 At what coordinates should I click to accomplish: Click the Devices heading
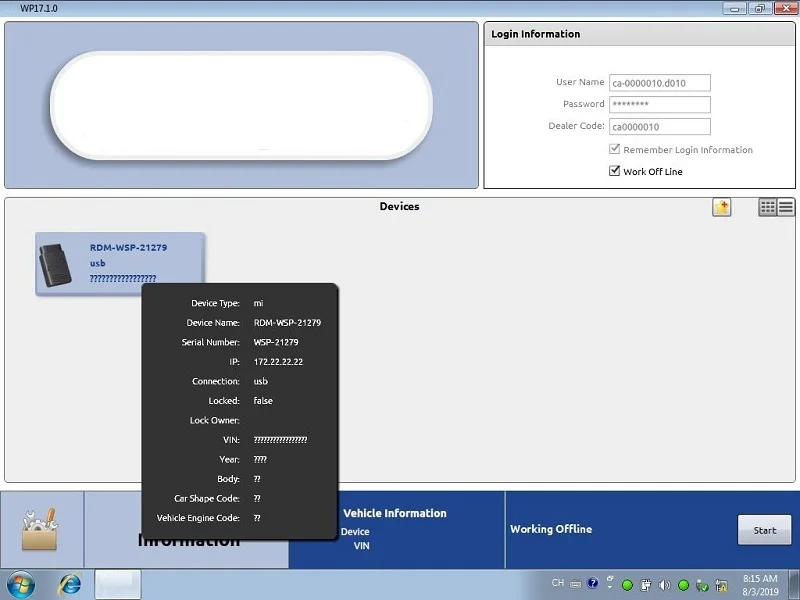[x=399, y=207]
